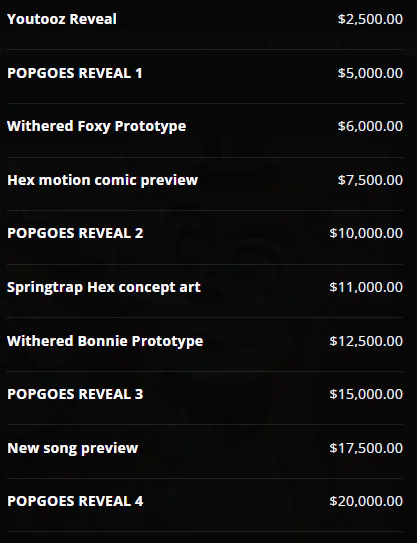Click the $15,000.00 goal amount
This screenshot has width=417, height=543.
(366, 394)
